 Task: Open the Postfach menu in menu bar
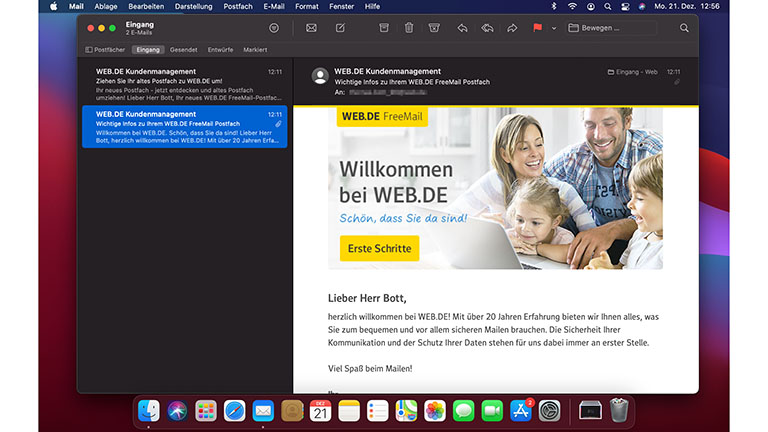point(237,6)
